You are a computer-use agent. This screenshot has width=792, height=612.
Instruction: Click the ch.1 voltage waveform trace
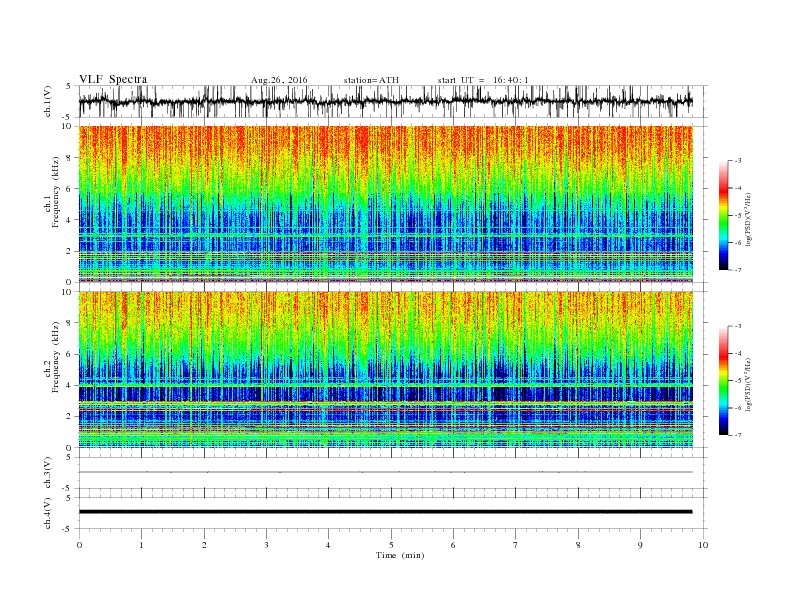tap(385, 101)
